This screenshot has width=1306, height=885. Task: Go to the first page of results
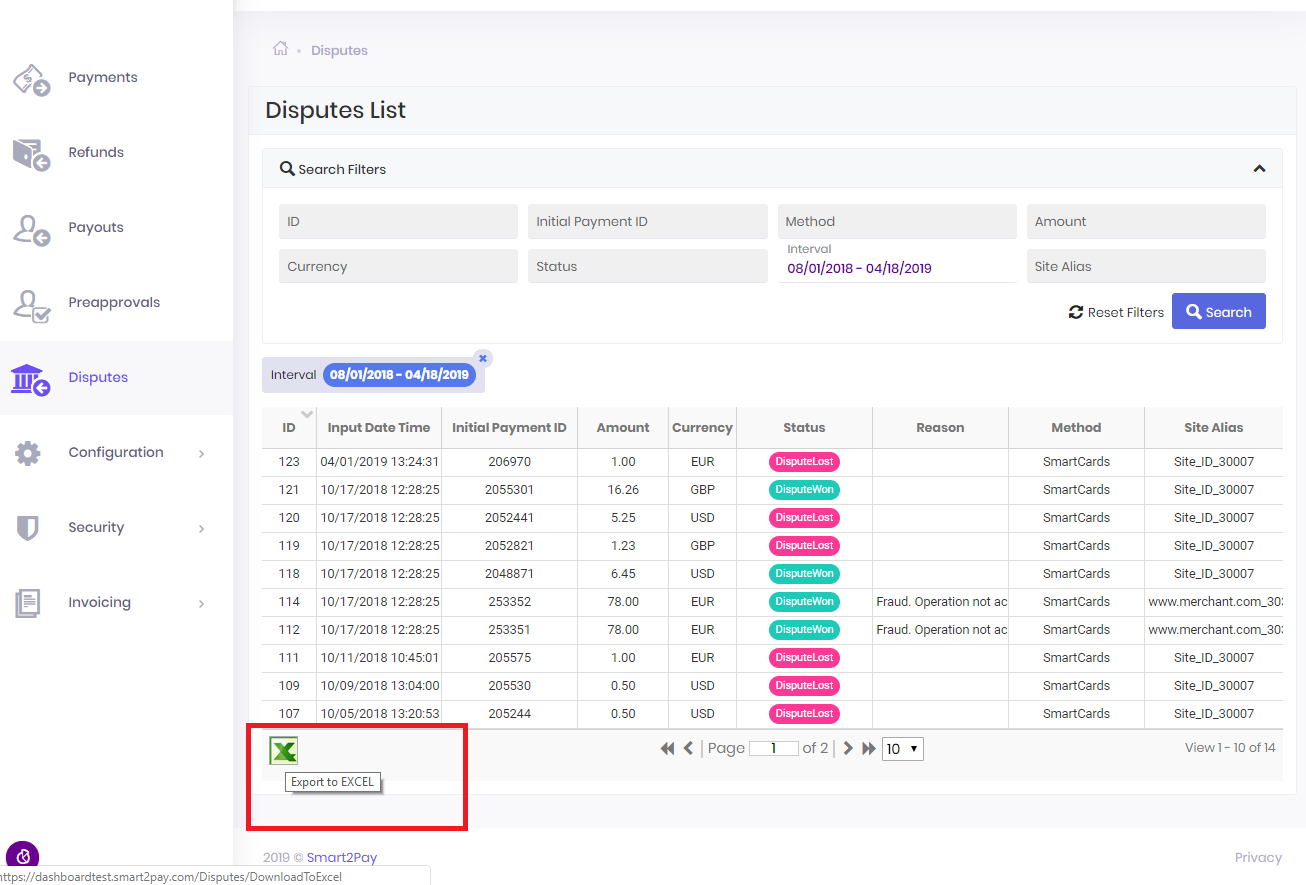click(x=667, y=748)
